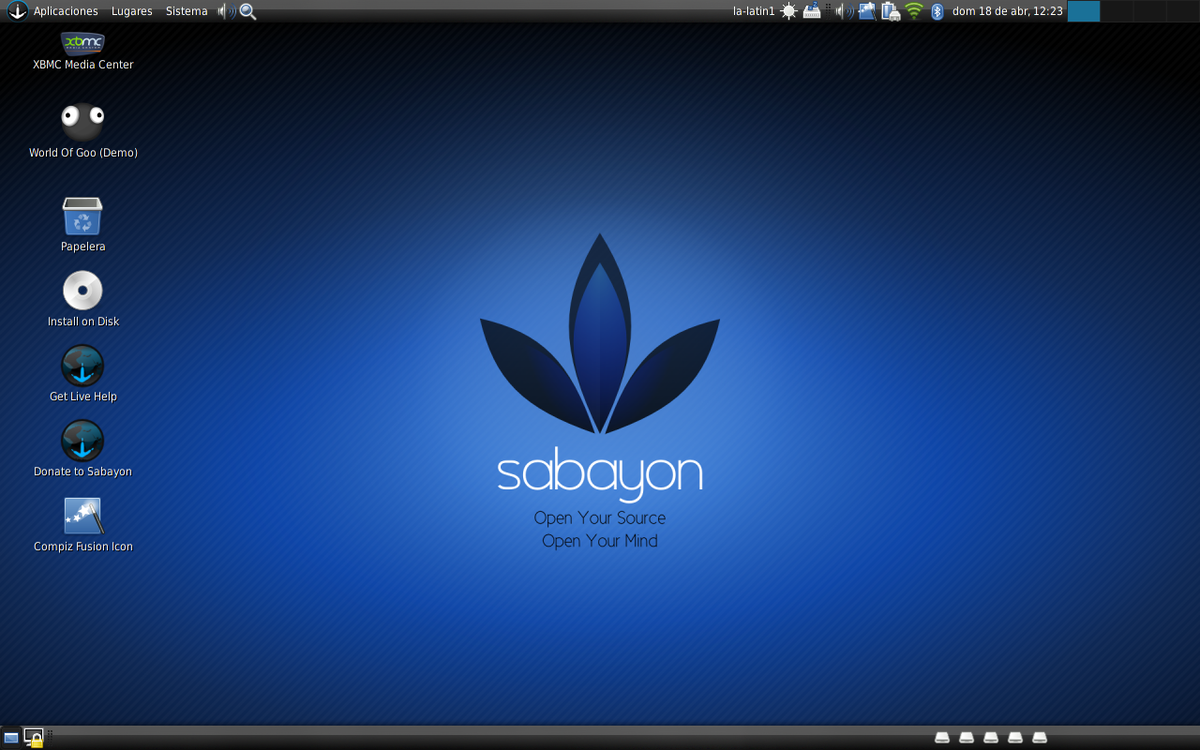Select the Get Live Help icon
The image size is (1200, 750).
(83, 374)
